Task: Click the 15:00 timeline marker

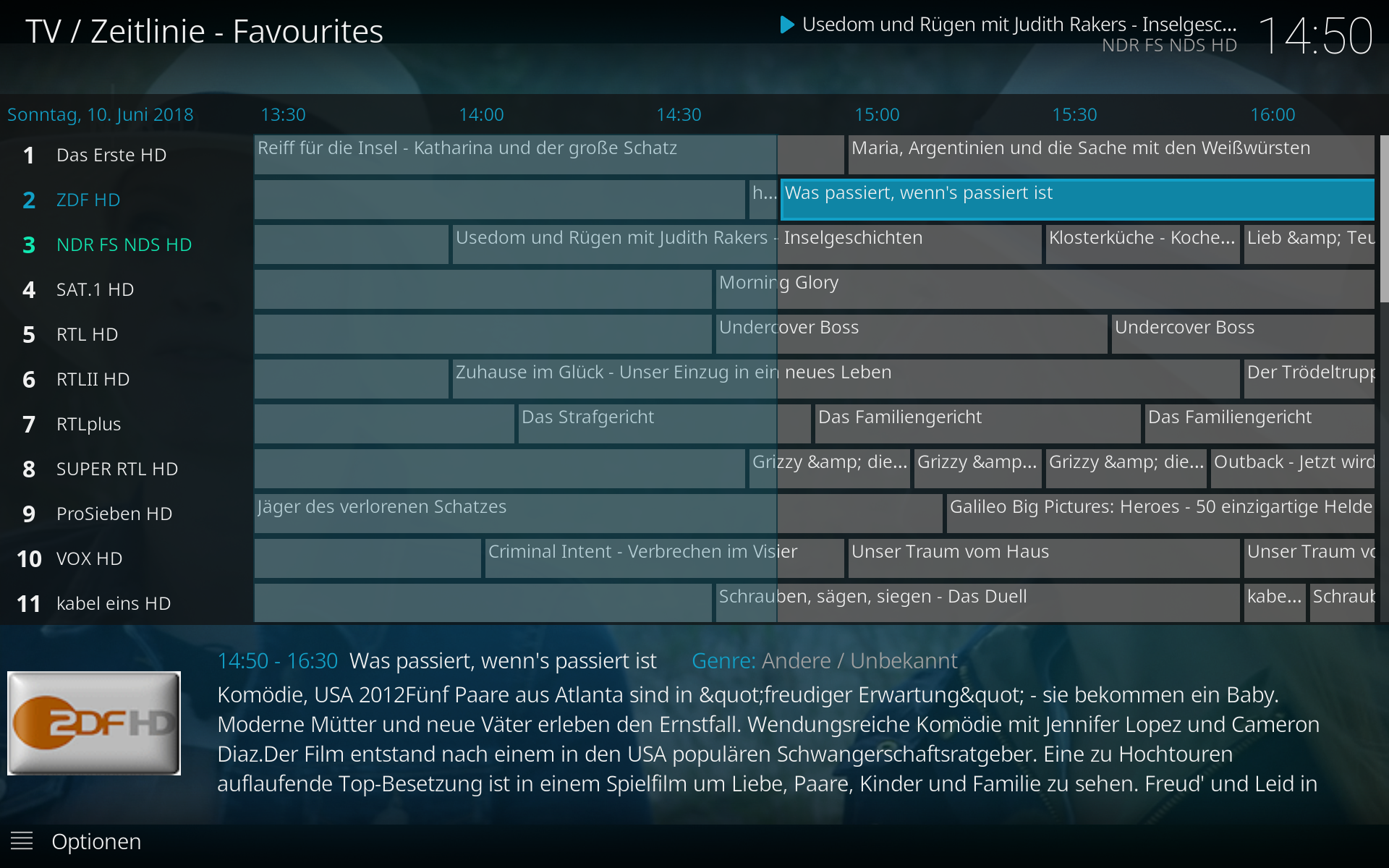Action: tap(877, 114)
